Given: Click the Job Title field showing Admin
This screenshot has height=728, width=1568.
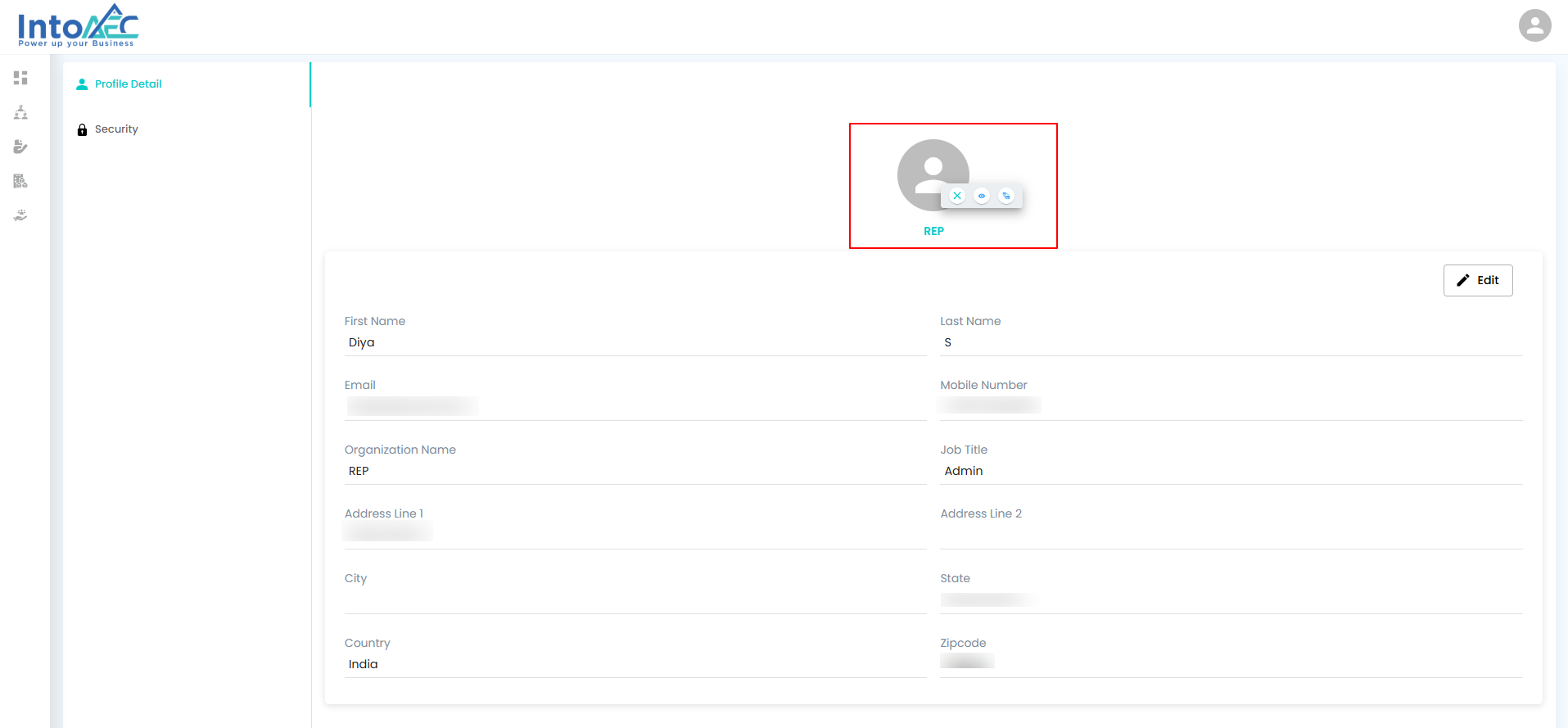Looking at the screenshot, I should (1231, 472).
